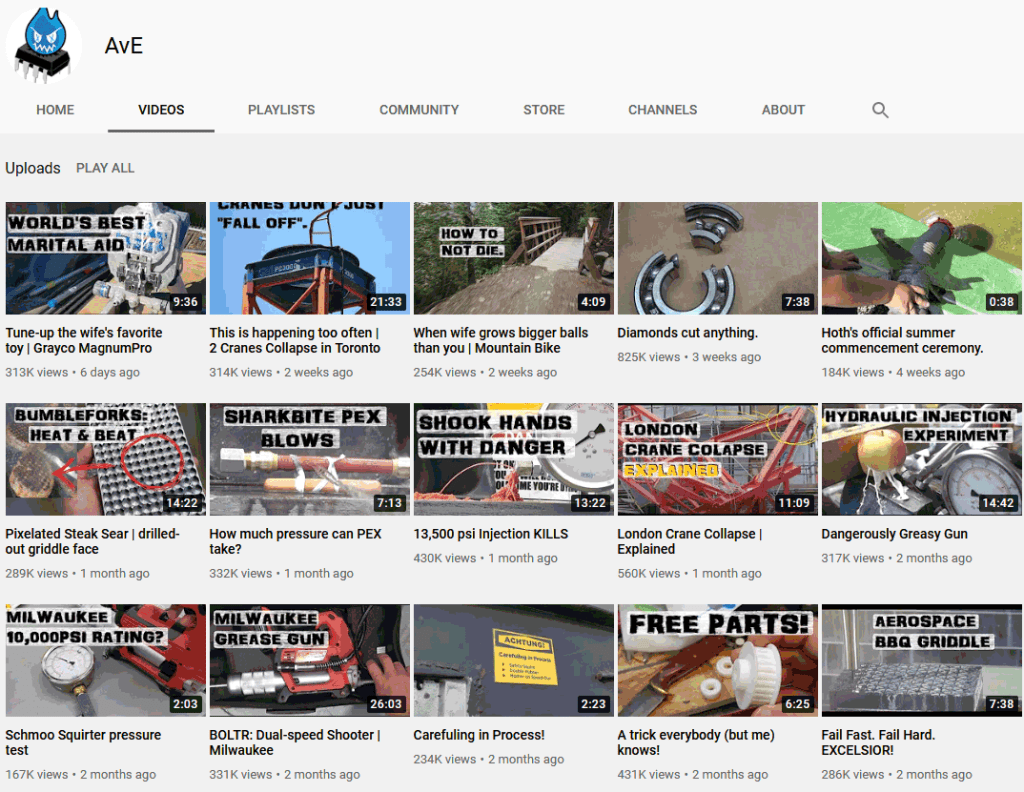
Task: Go to the Community tab
Action: tap(419, 110)
